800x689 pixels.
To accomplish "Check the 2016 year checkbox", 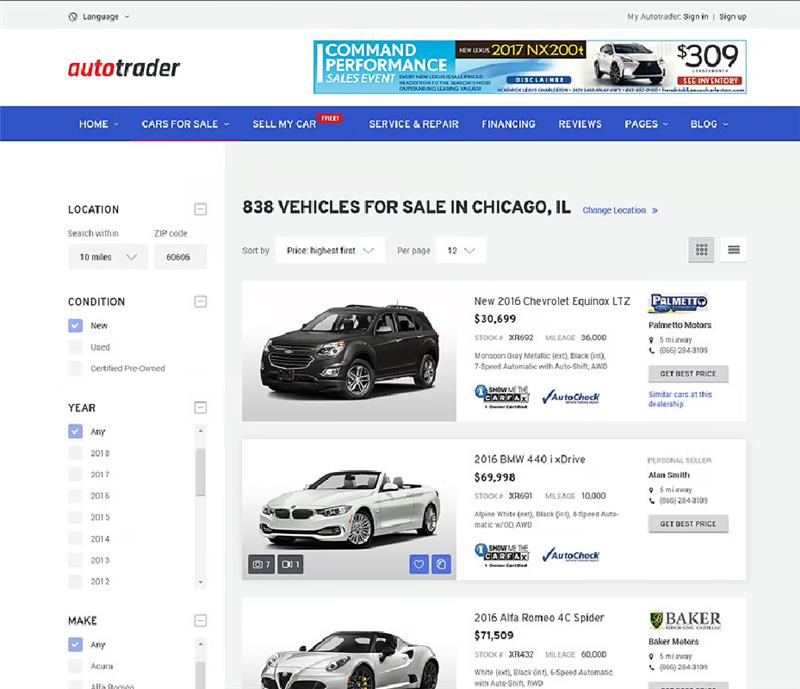I will pyautogui.click(x=76, y=496).
